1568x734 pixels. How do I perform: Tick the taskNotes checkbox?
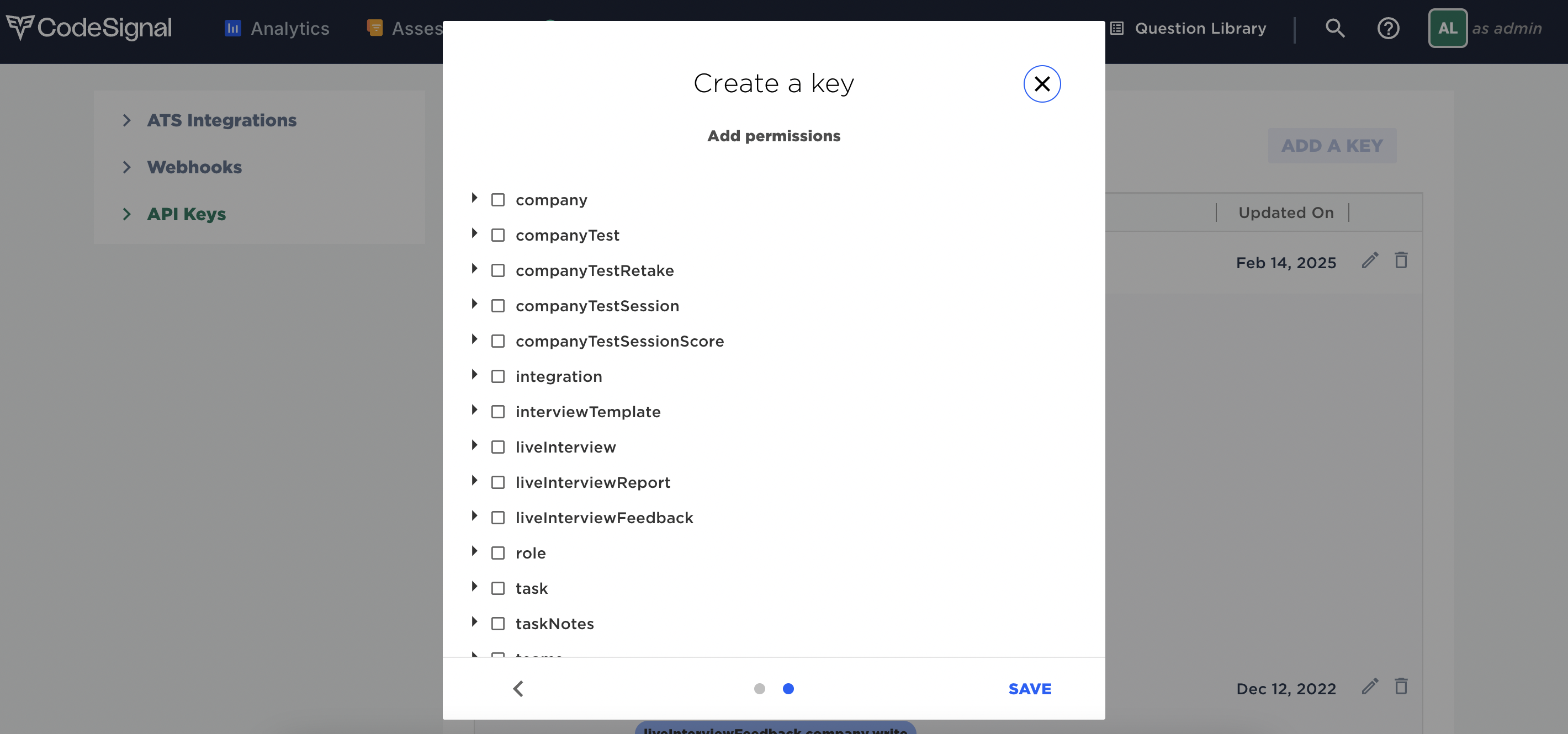498,623
